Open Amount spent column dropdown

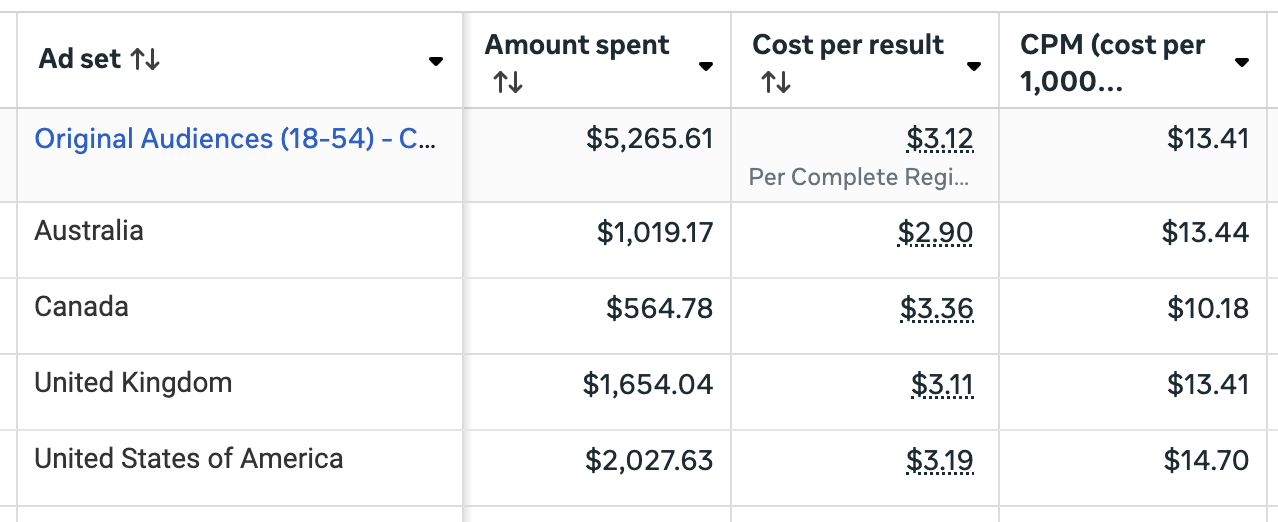pyautogui.click(x=706, y=66)
